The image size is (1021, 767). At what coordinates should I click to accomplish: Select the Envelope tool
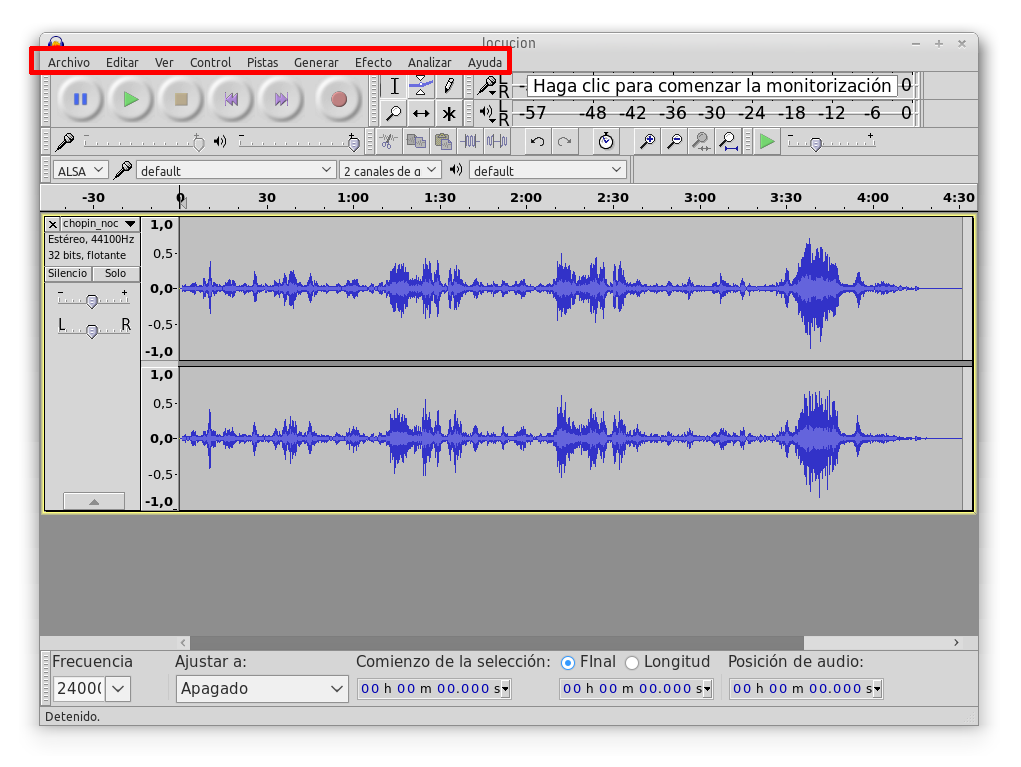[421, 86]
